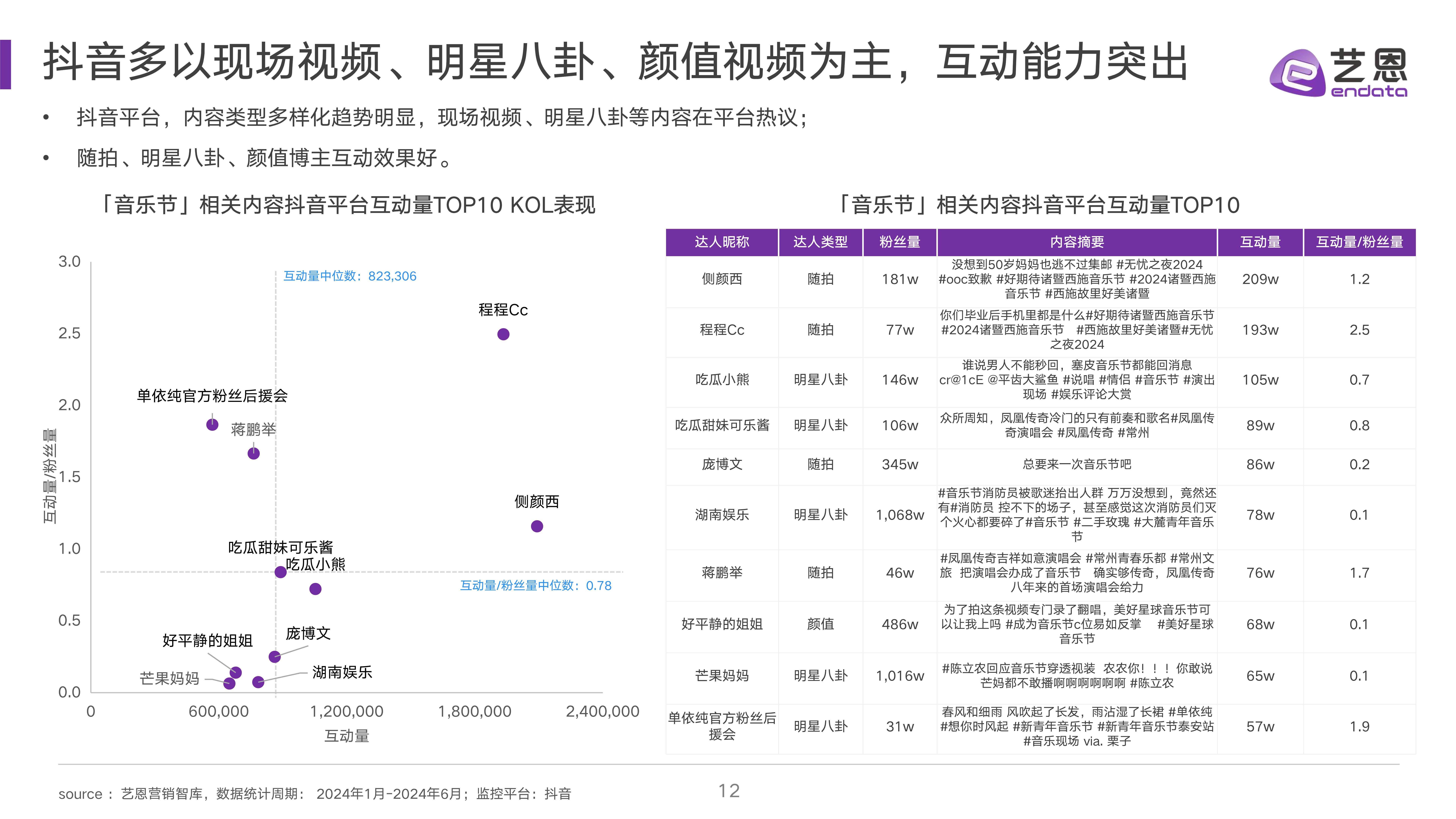The image size is (1456, 819).
Task: Click the 侧颜西 scatter data point
Action: pyautogui.click(x=537, y=526)
